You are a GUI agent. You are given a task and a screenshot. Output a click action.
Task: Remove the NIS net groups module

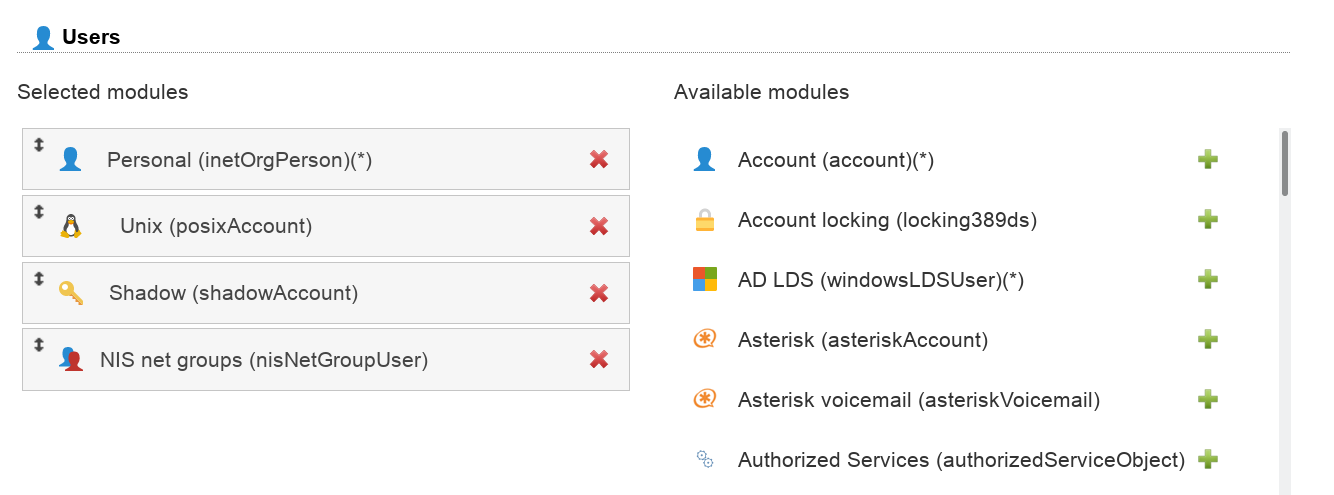pos(599,360)
